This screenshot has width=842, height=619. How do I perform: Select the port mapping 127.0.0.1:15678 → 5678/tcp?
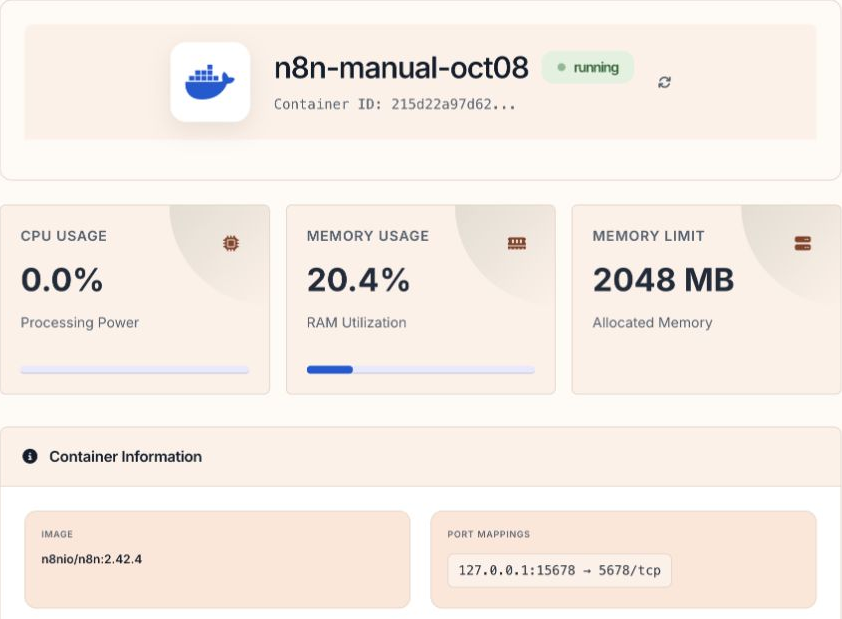coord(559,570)
